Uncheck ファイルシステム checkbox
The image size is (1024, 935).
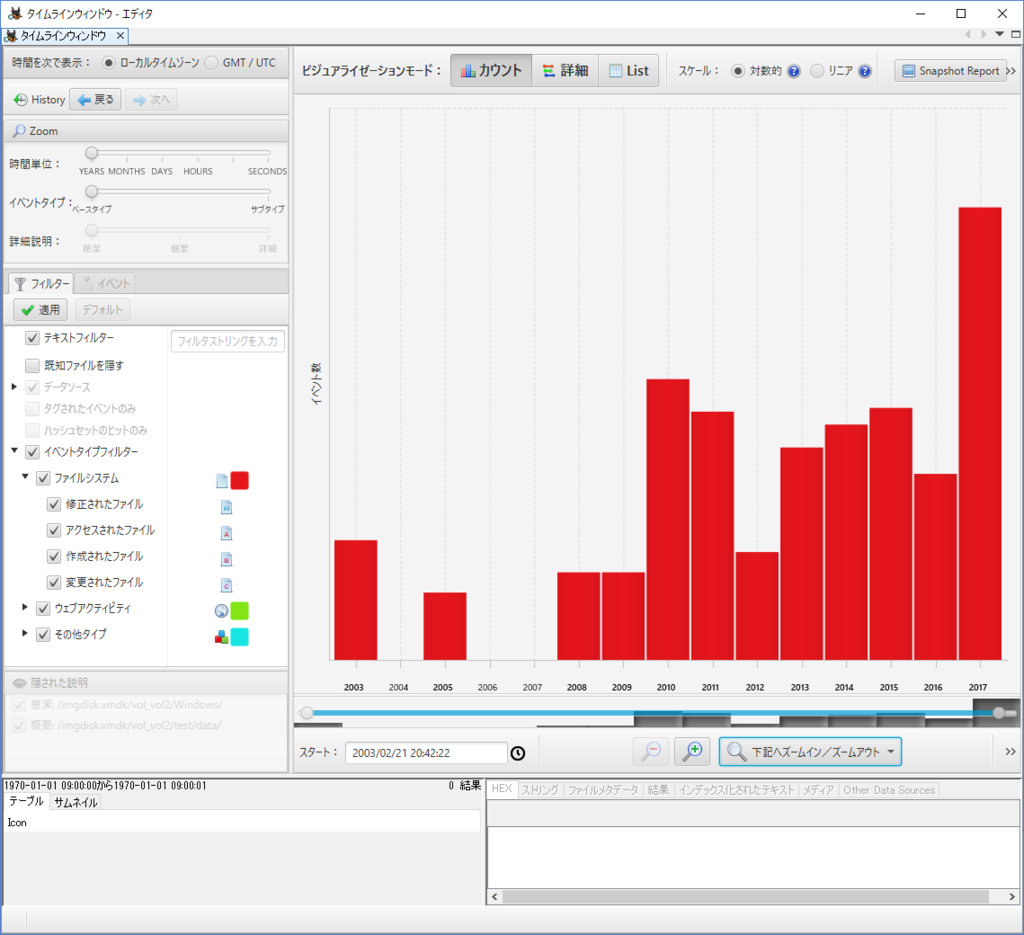[x=43, y=479]
